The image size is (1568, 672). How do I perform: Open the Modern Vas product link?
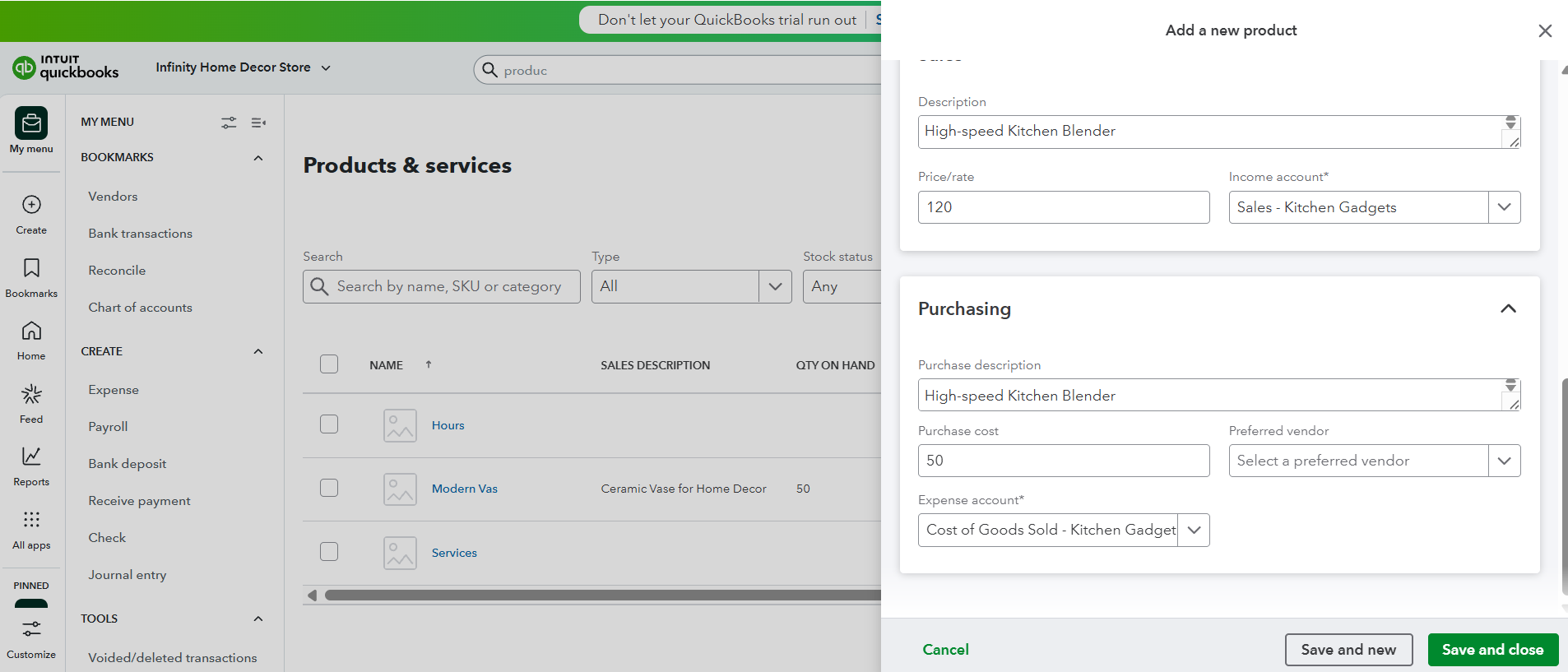pyautogui.click(x=465, y=489)
